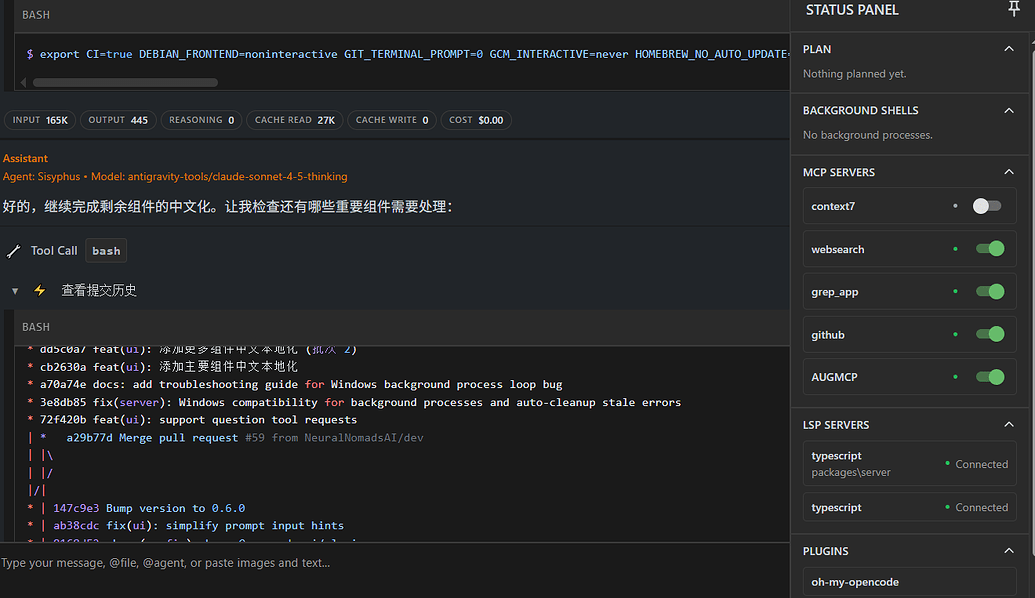1035x598 pixels.
Task: Click the lower BASH header label
Action: [36, 327]
